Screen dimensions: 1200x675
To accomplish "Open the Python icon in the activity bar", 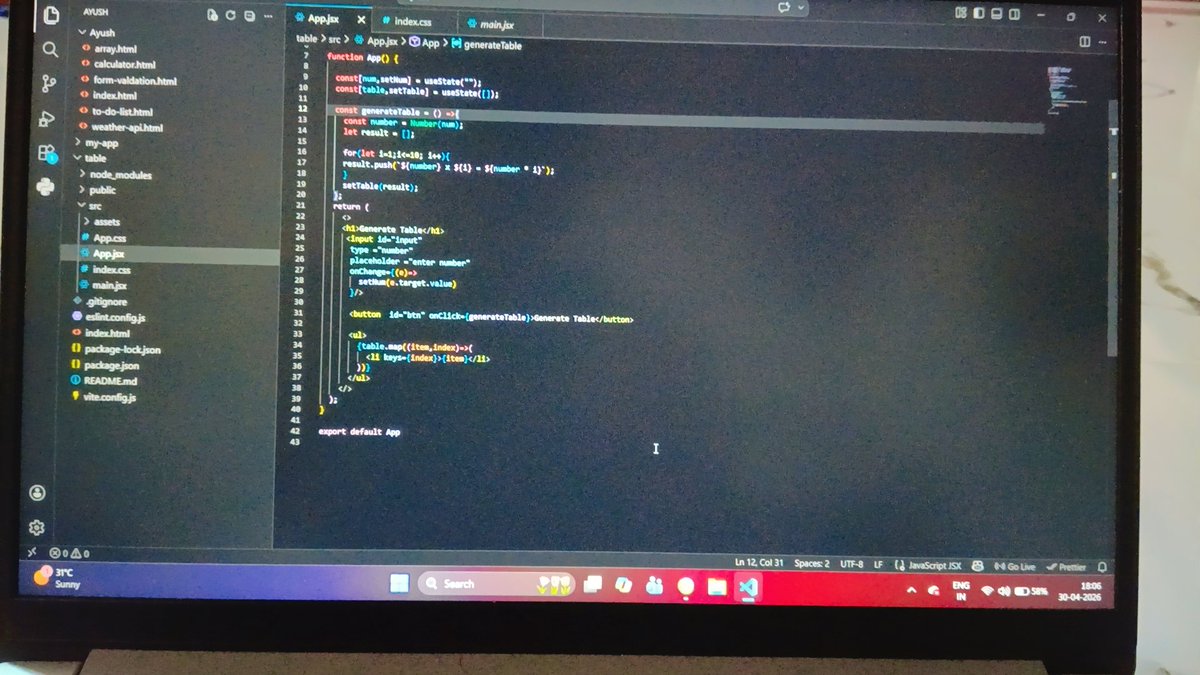I will pyautogui.click(x=44, y=187).
